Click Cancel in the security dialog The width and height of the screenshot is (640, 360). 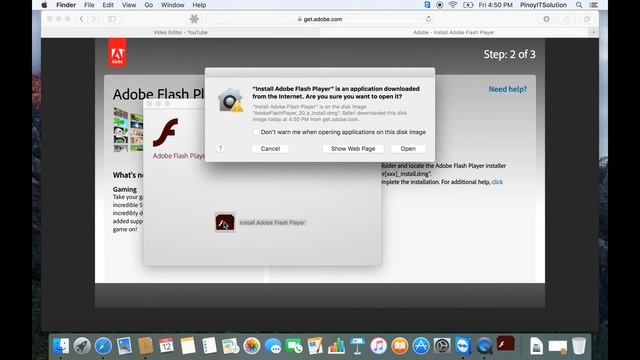pyautogui.click(x=270, y=149)
